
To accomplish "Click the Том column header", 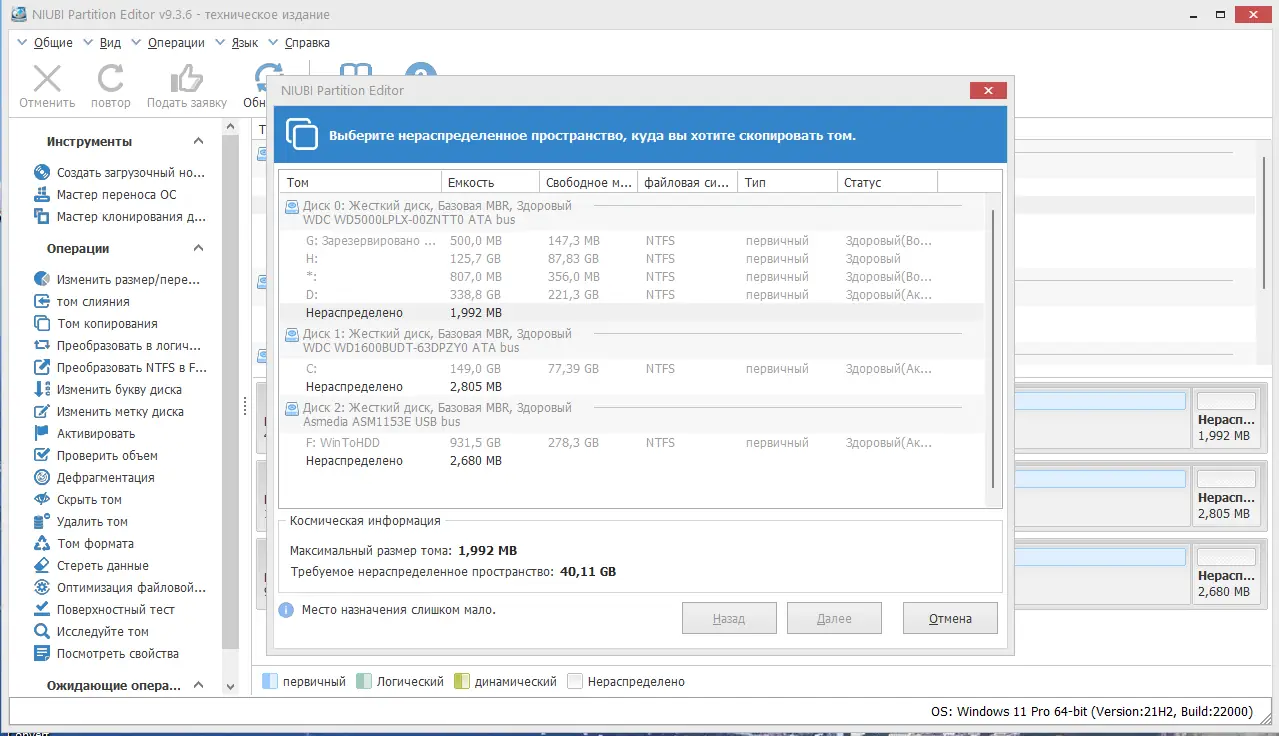I will [x=360, y=182].
